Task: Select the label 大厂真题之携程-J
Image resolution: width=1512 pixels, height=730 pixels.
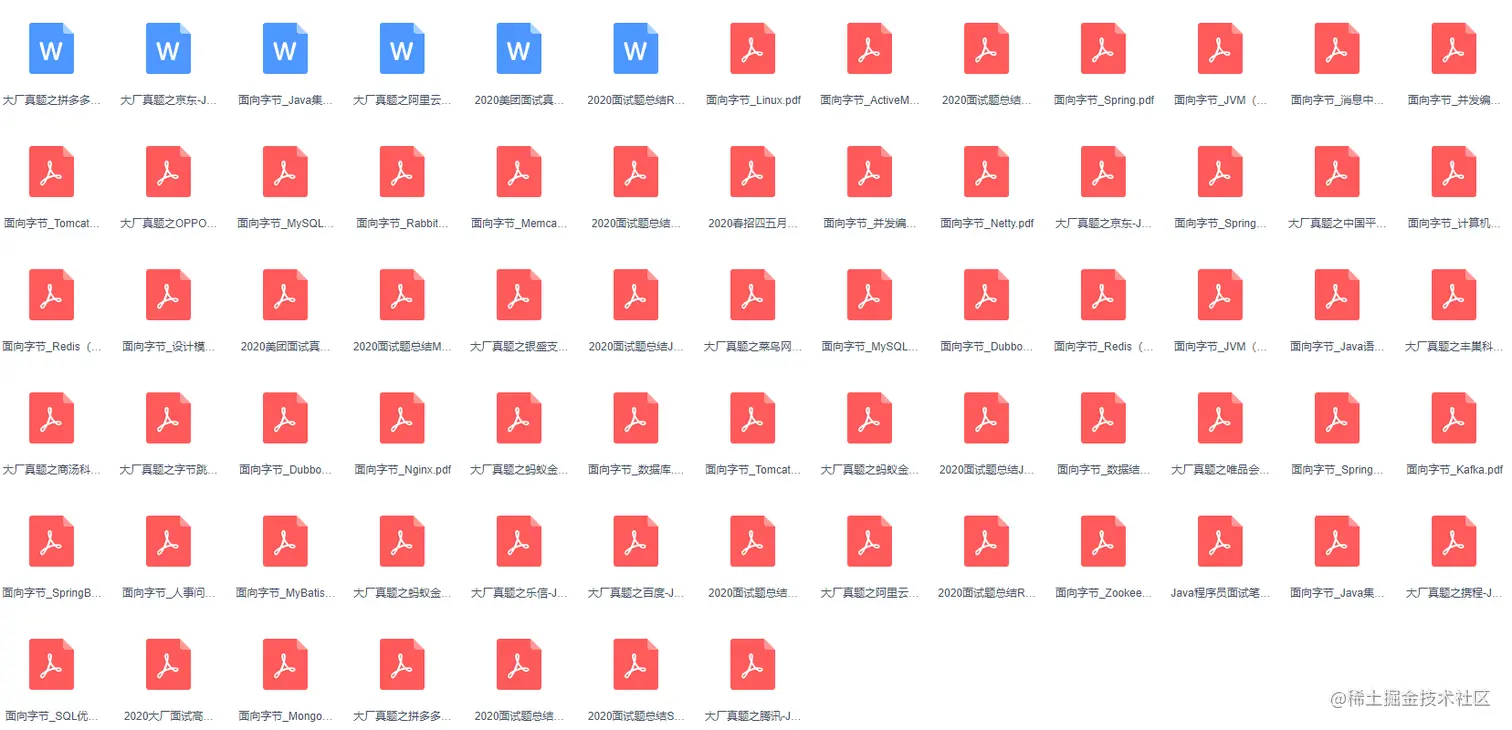Action: coord(1454,593)
